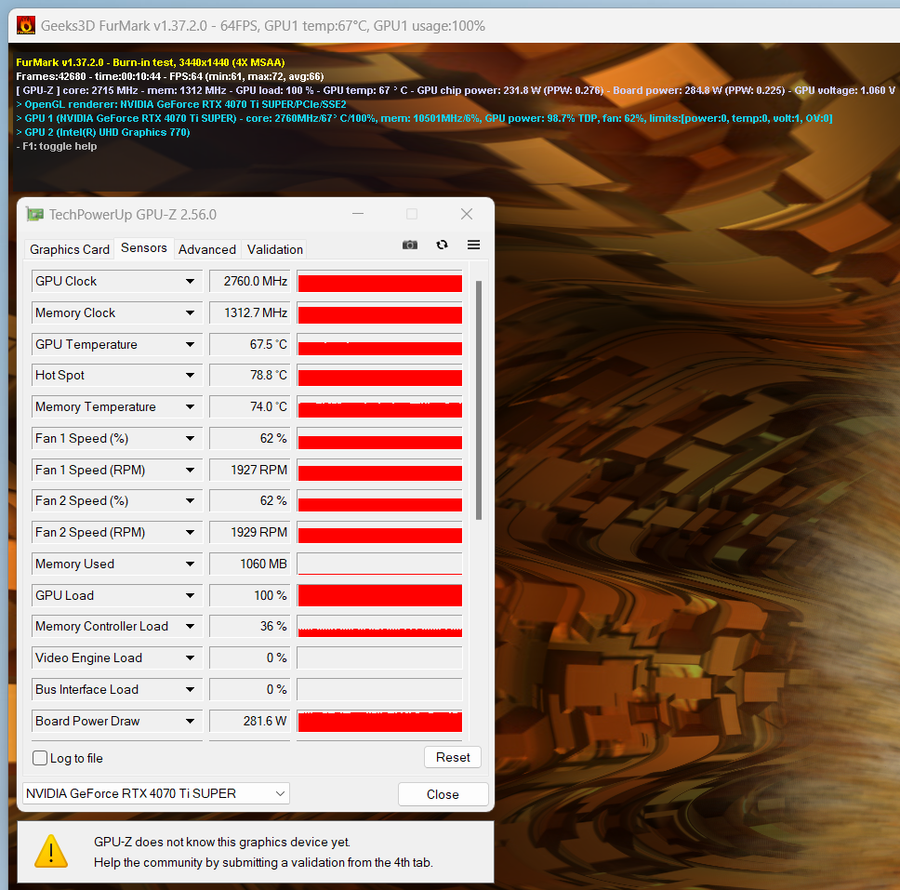Click the 2760.0 MHz GPU clock value

(x=250, y=281)
